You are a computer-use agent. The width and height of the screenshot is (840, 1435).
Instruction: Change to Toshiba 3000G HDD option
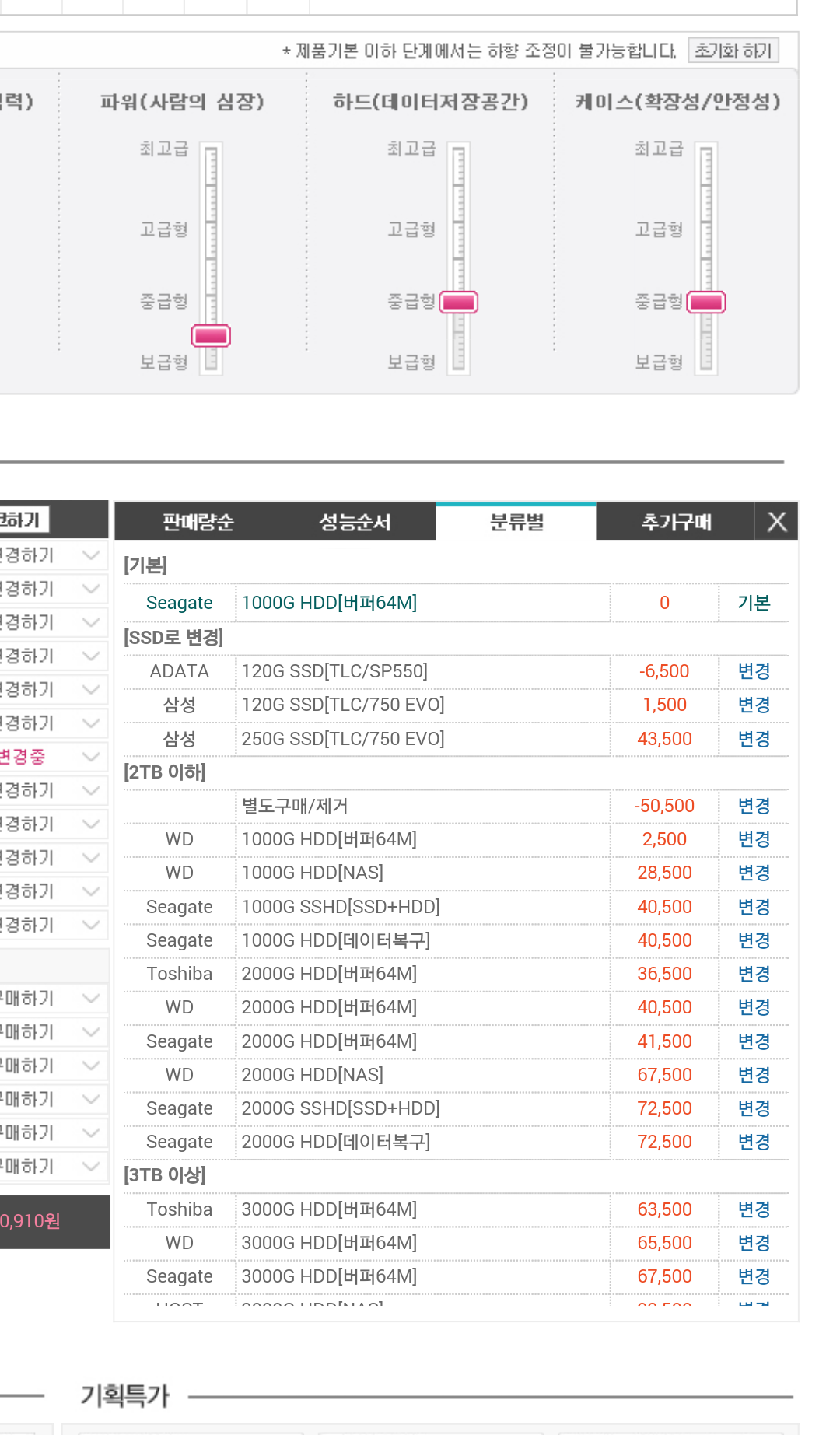tap(753, 1209)
